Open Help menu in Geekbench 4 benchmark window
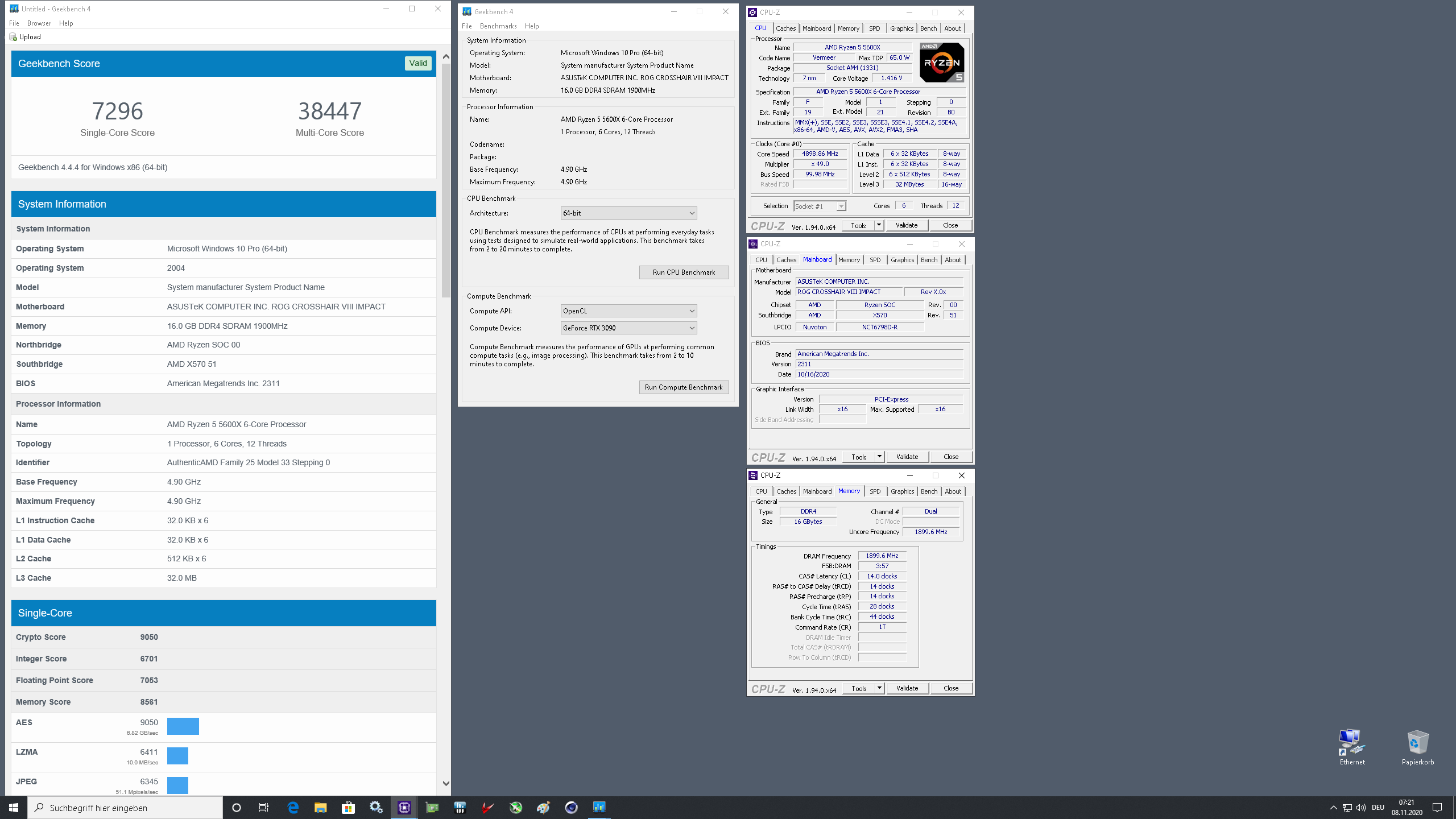The width and height of the screenshot is (1456, 819). tap(532, 26)
